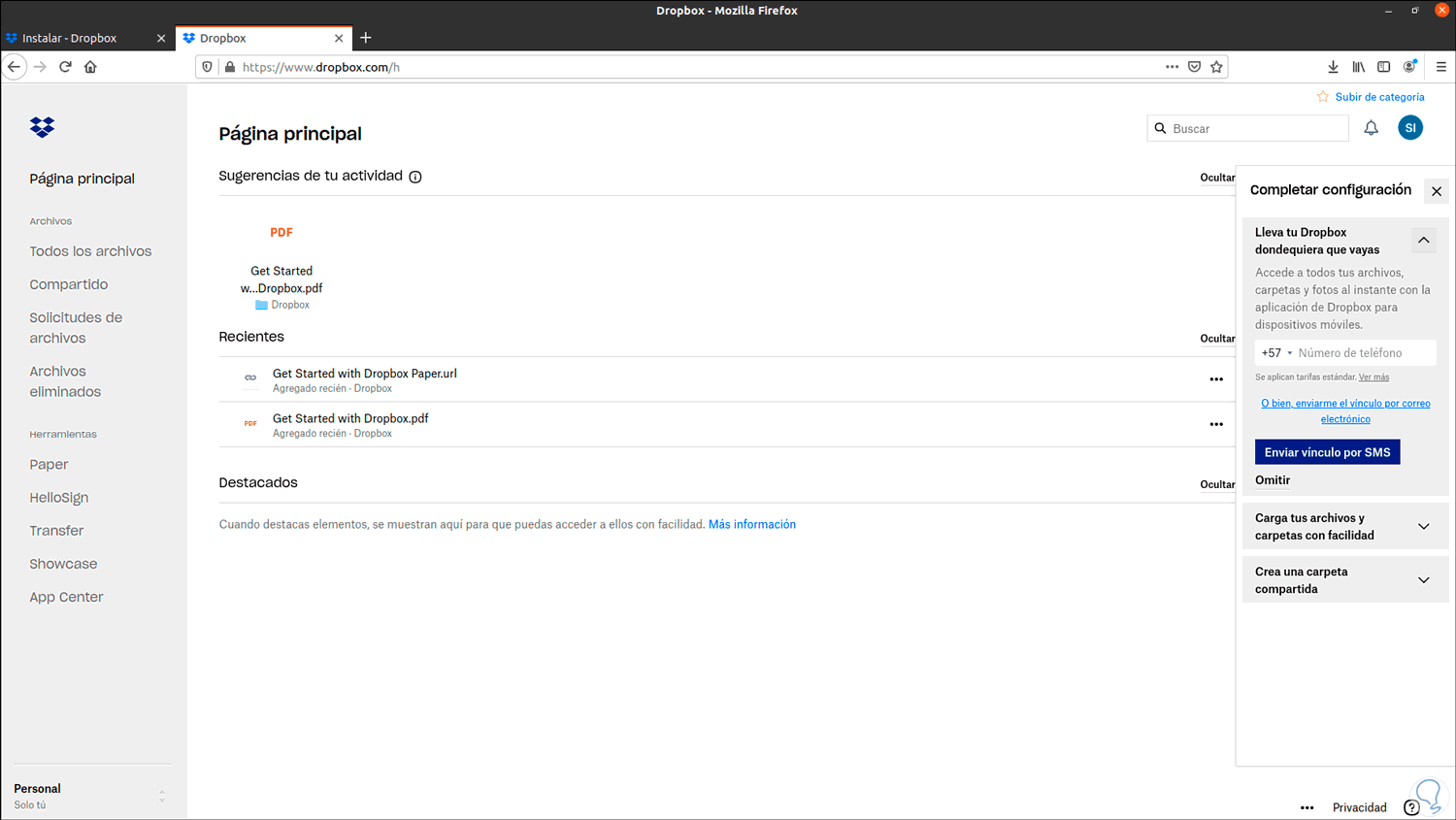
Task: Click the Dropbox logo in the sidebar
Action: 42,127
